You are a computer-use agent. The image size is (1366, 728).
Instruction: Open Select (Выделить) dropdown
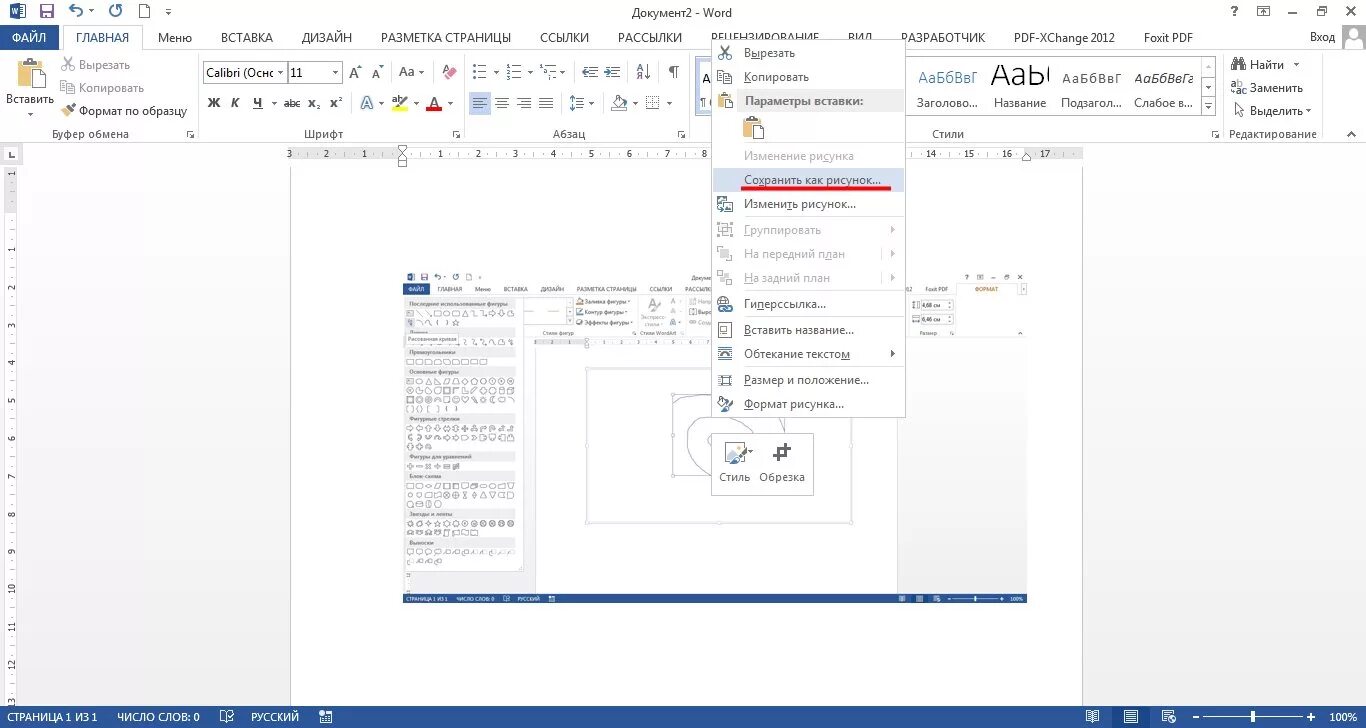[x=1273, y=111]
